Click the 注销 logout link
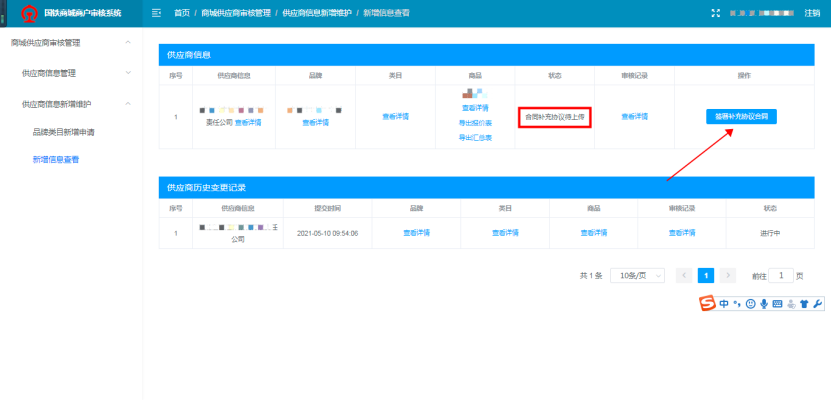 812,12
